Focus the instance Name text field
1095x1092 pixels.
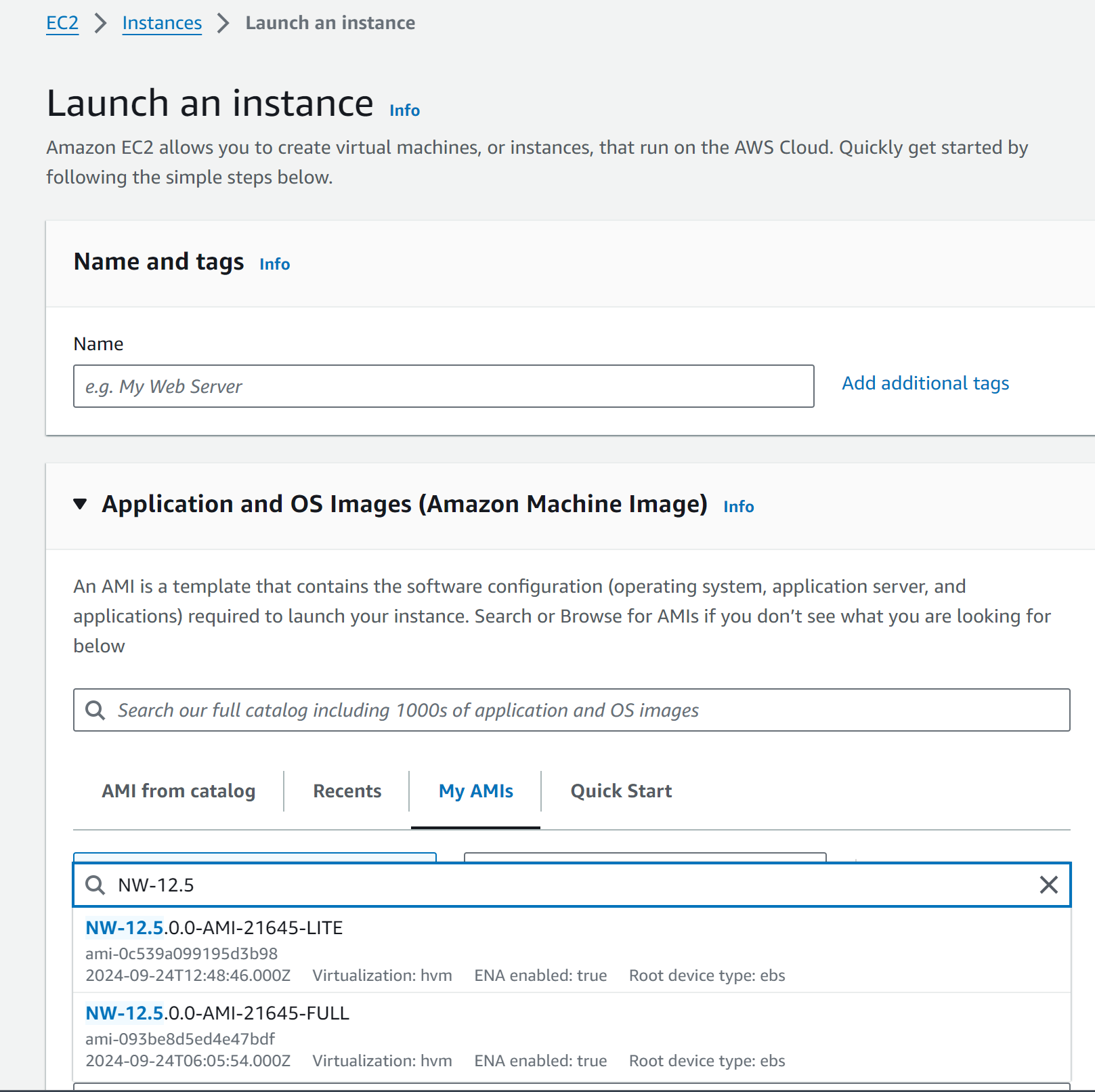pos(444,386)
